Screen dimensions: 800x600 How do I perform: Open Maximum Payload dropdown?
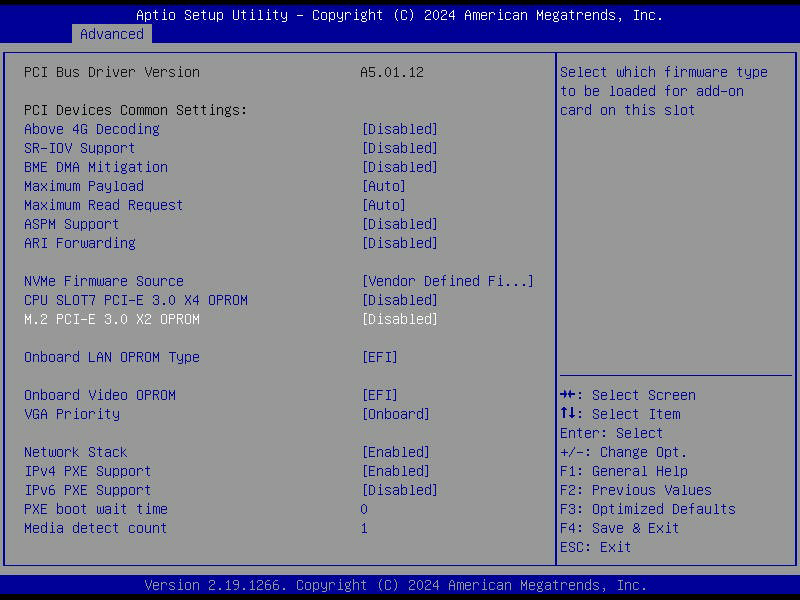point(383,186)
